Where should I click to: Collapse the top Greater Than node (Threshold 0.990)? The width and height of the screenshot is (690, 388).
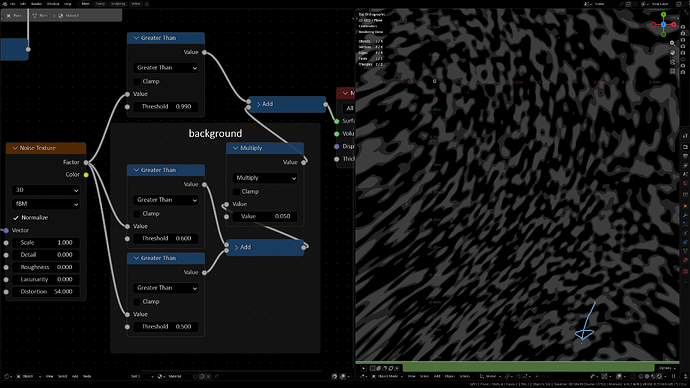136,38
